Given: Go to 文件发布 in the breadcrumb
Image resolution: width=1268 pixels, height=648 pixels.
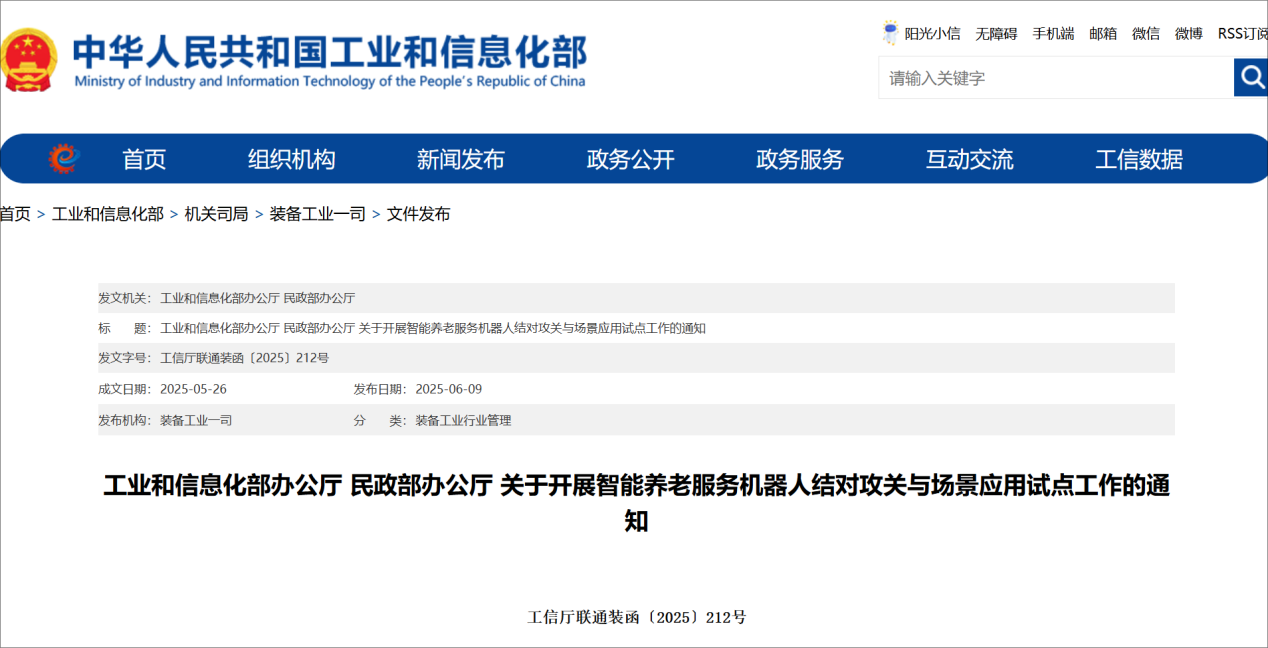Looking at the screenshot, I should (418, 214).
